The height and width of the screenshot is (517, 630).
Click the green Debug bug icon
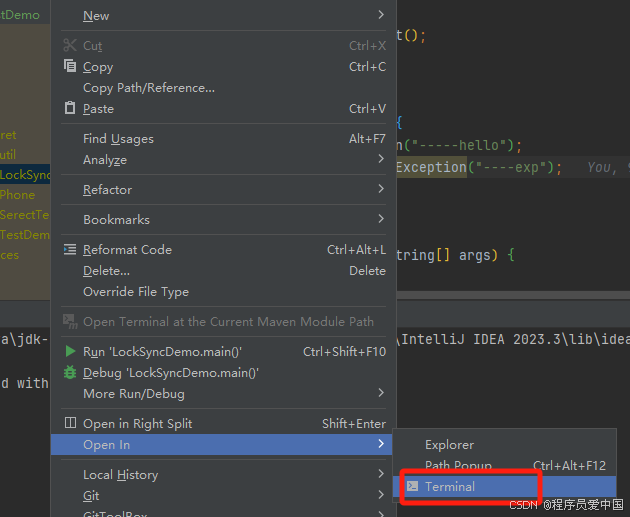tap(70, 372)
